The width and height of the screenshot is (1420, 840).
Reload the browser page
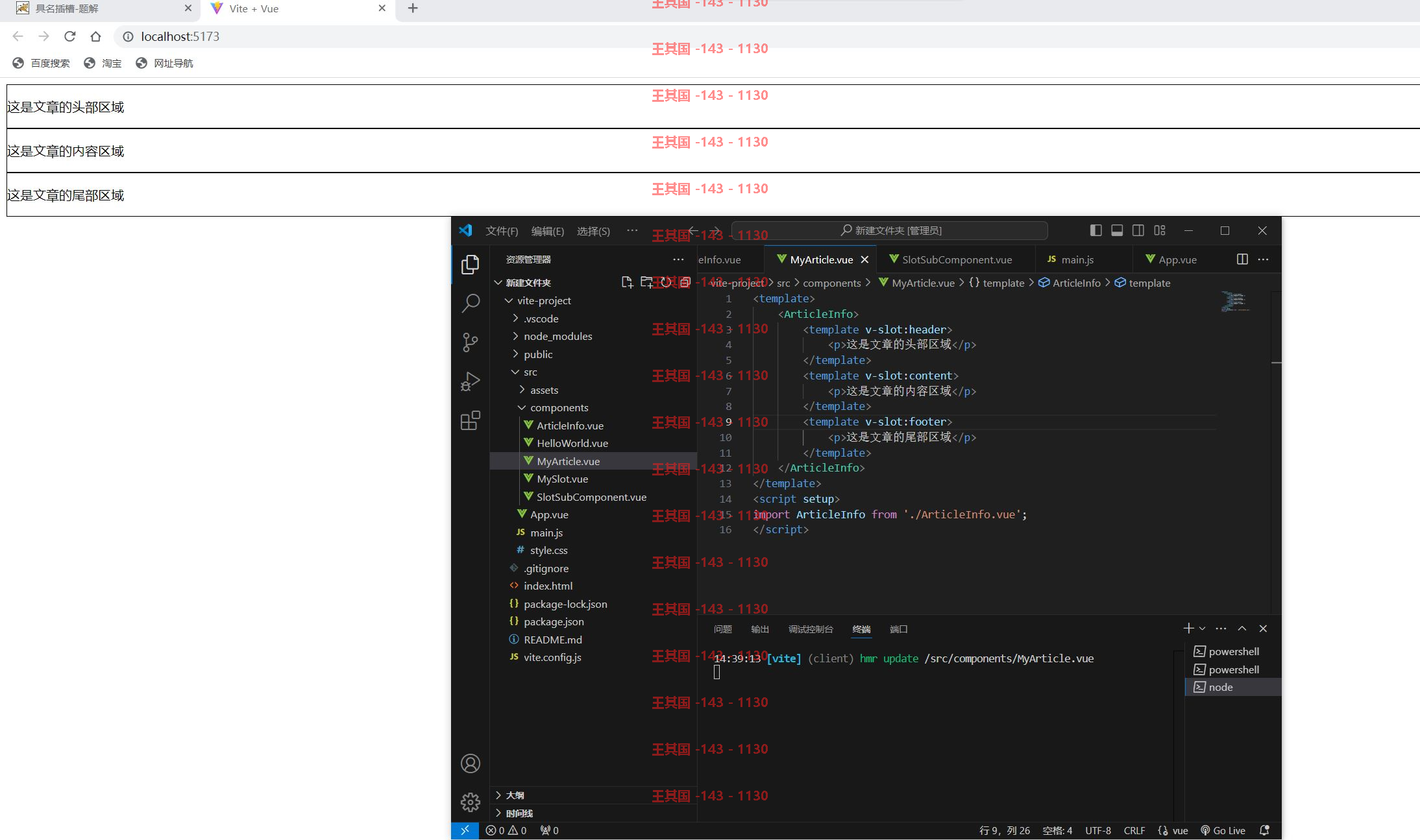70,36
